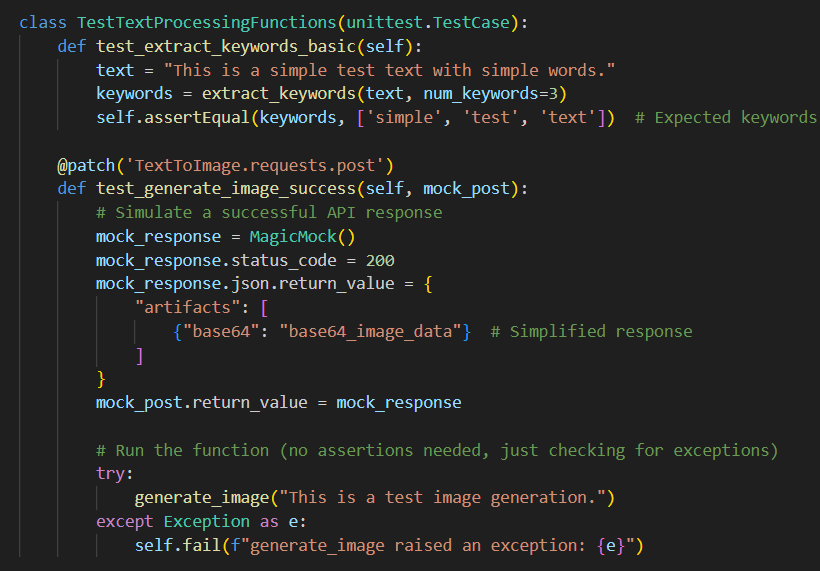
Task: Click the try keyword
Action: [114, 474]
